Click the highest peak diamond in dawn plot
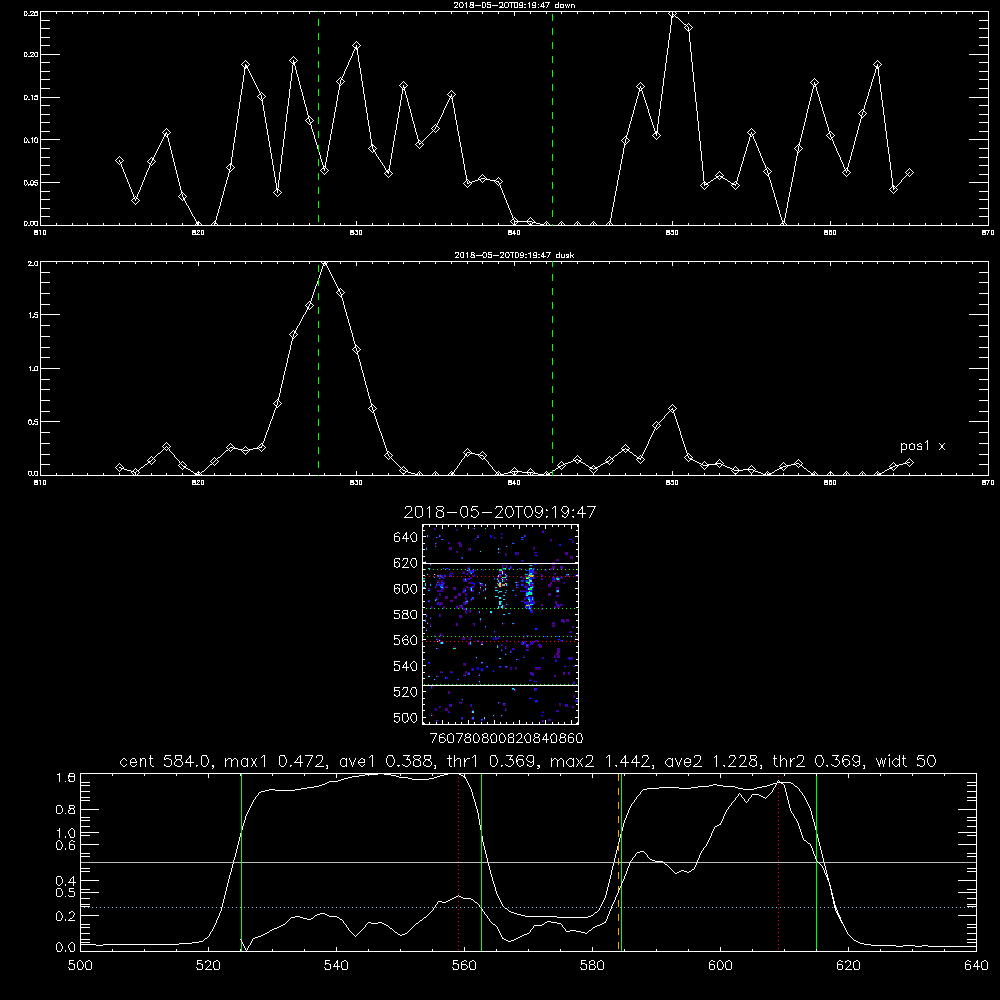 coord(672,13)
